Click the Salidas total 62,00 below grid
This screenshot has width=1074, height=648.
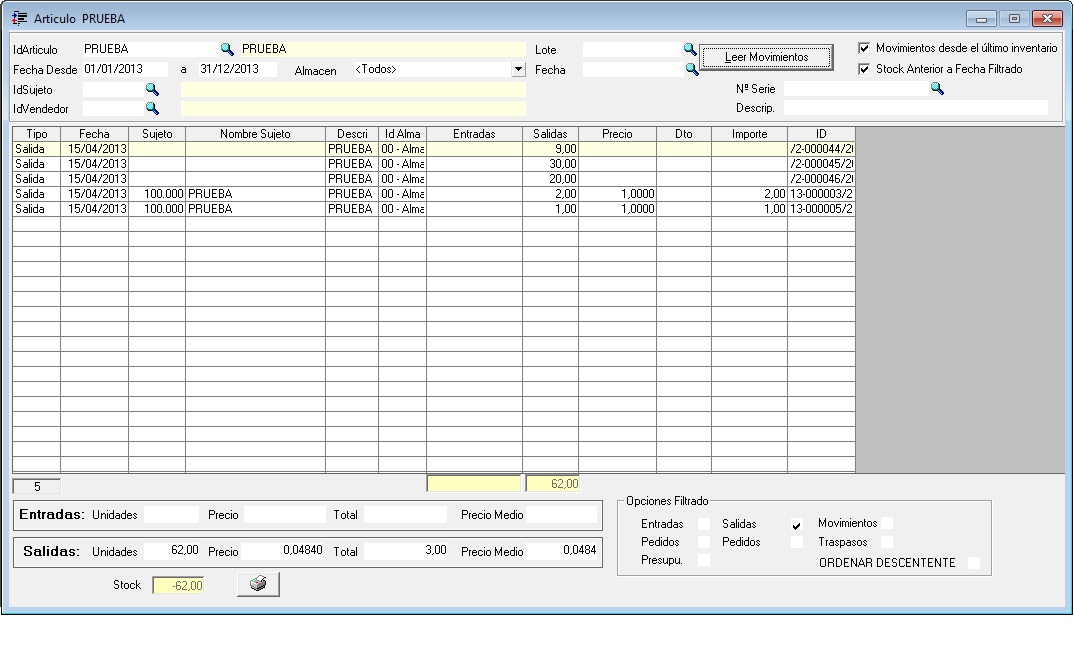[552, 484]
